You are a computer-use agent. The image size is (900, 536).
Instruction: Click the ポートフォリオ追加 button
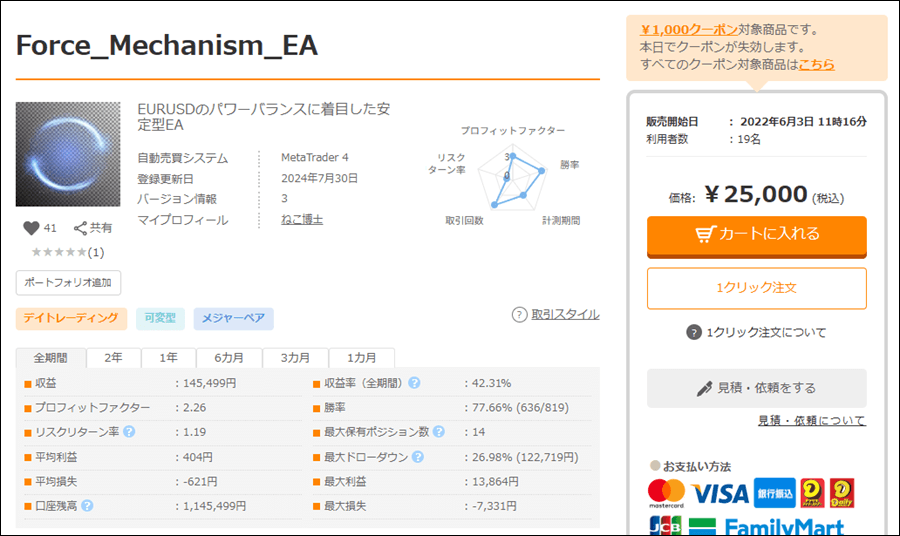point(68,282)
